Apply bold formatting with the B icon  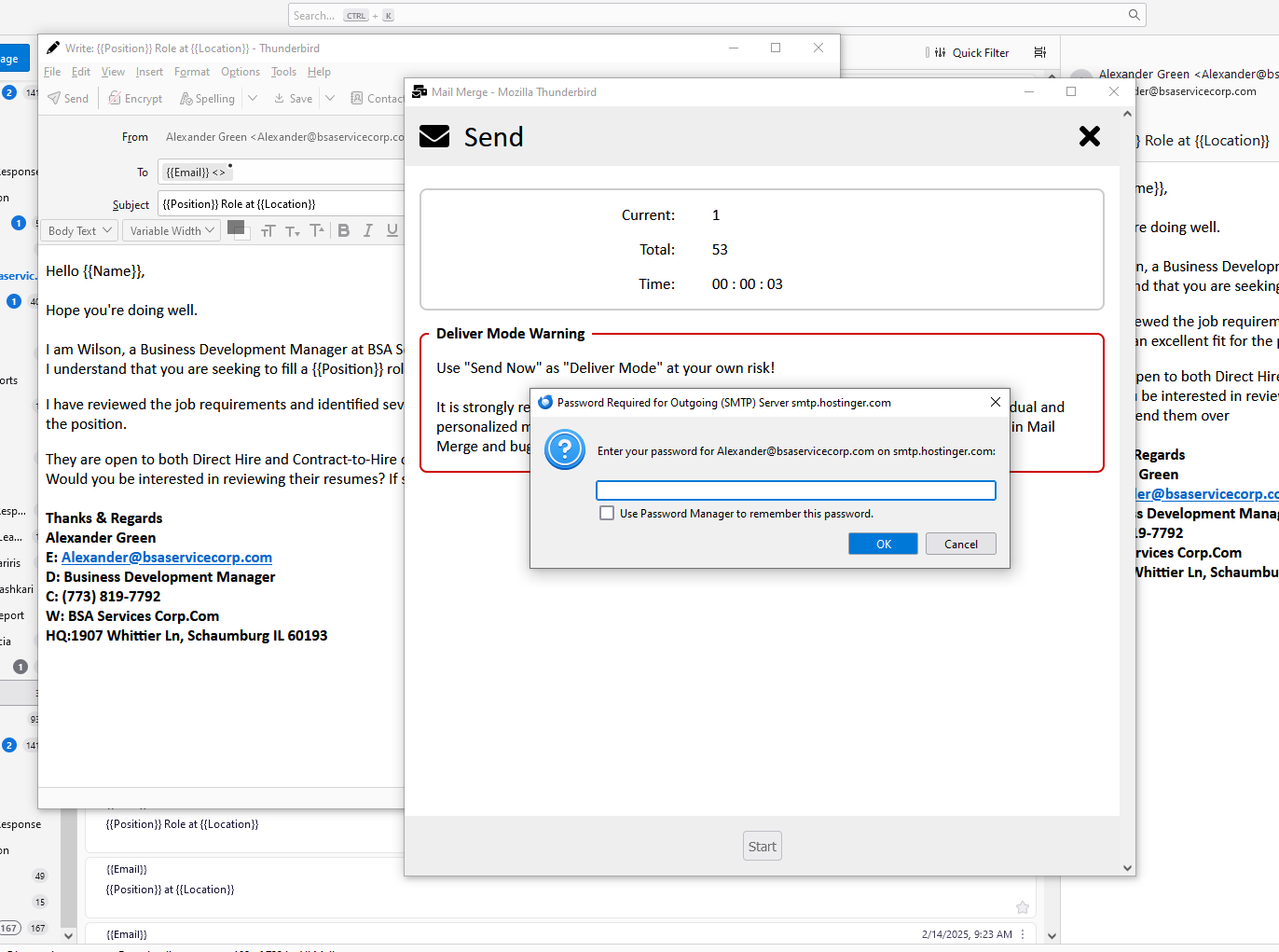click(344, 231)
